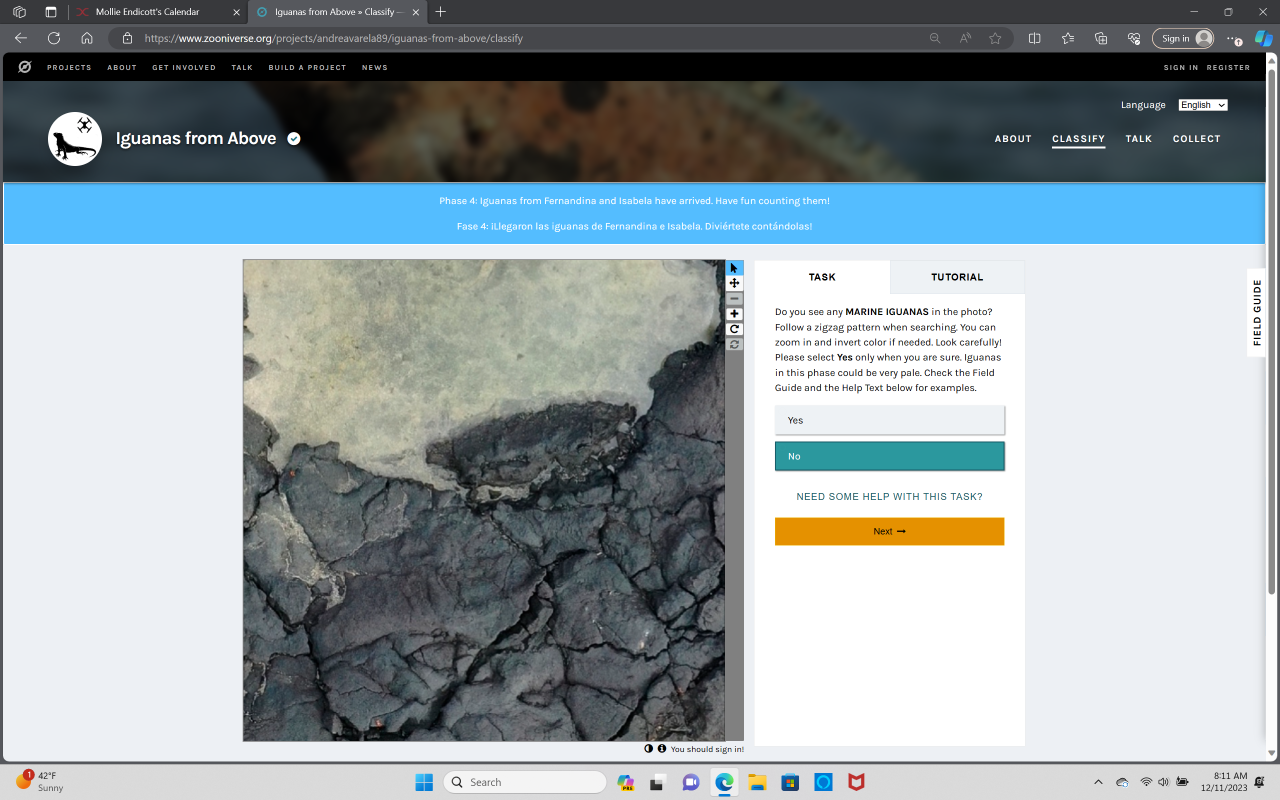Viewport: 1280px width, 800px height.
Task: Add this page to favorites
Action: tap(995, 38)
